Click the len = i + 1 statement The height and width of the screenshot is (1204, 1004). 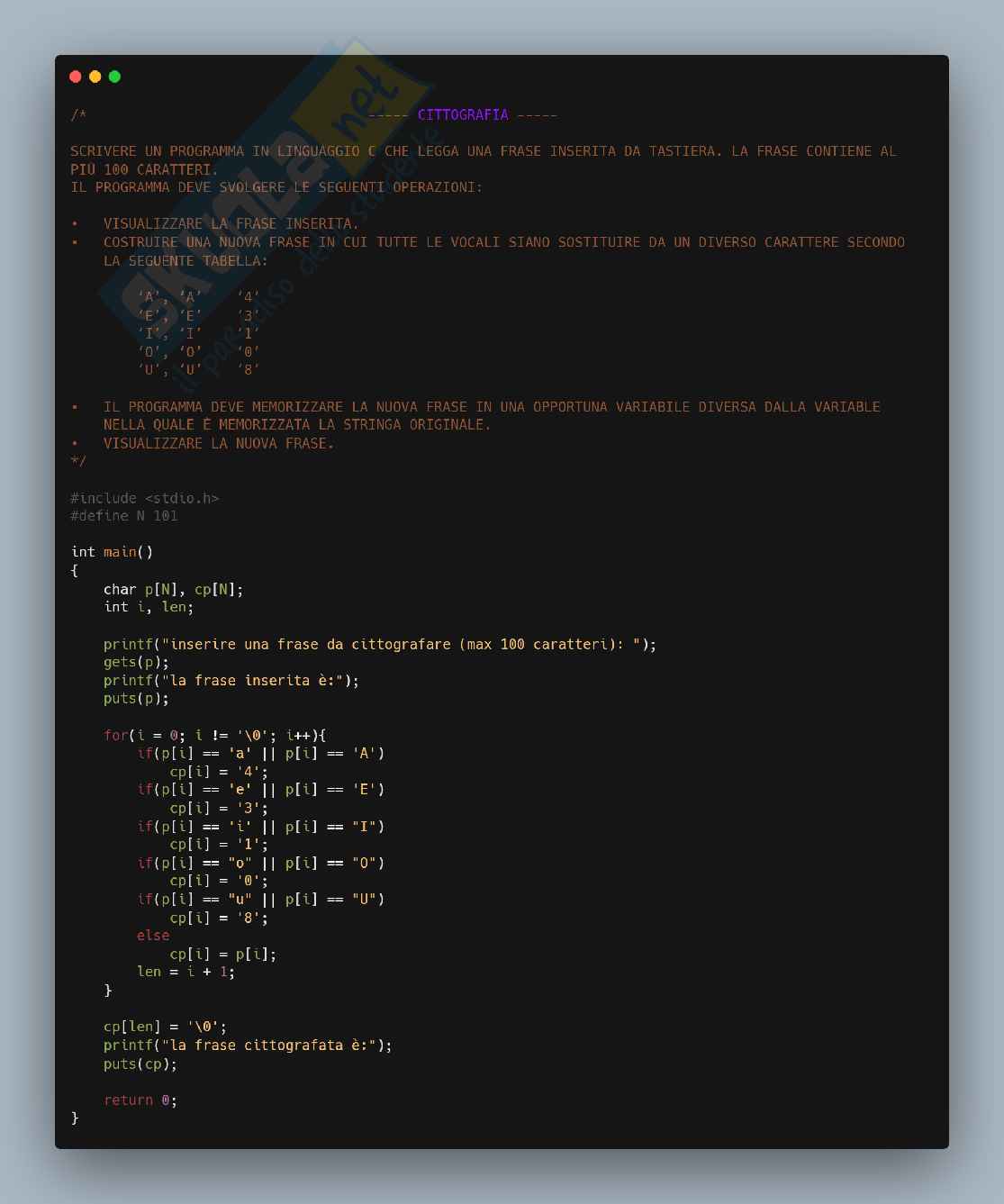(x=185, y=972)
